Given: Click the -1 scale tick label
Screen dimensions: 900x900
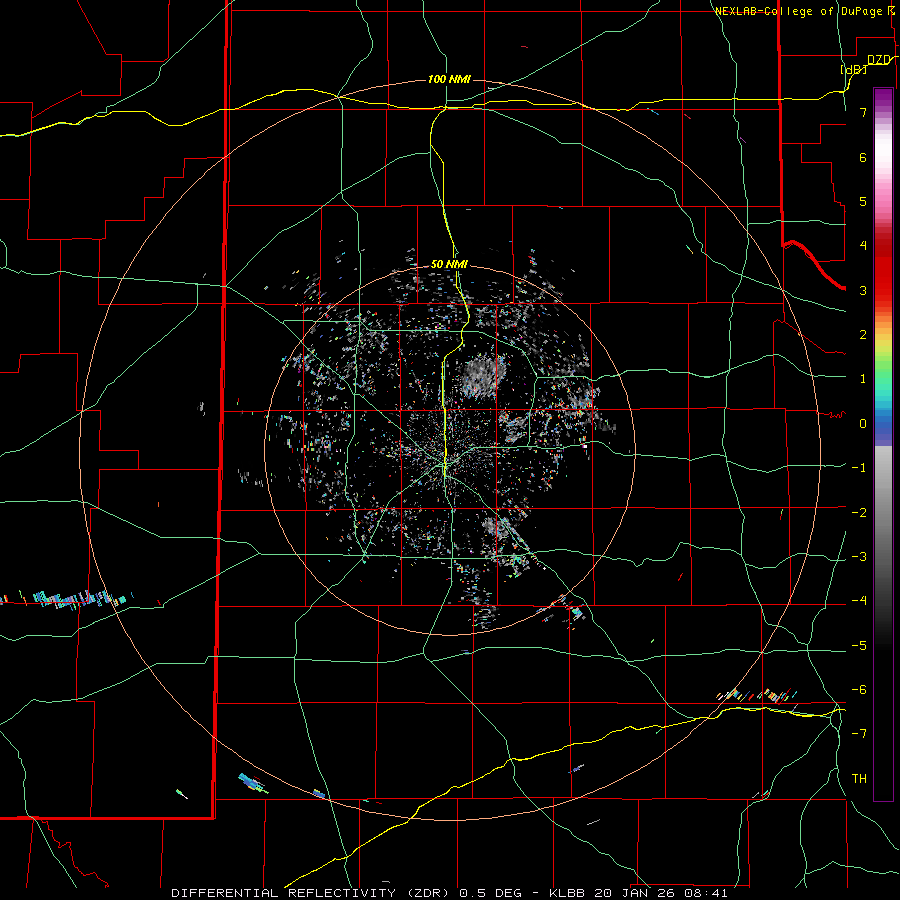Looking at the screenshot, I should click(x=859, y=468).
